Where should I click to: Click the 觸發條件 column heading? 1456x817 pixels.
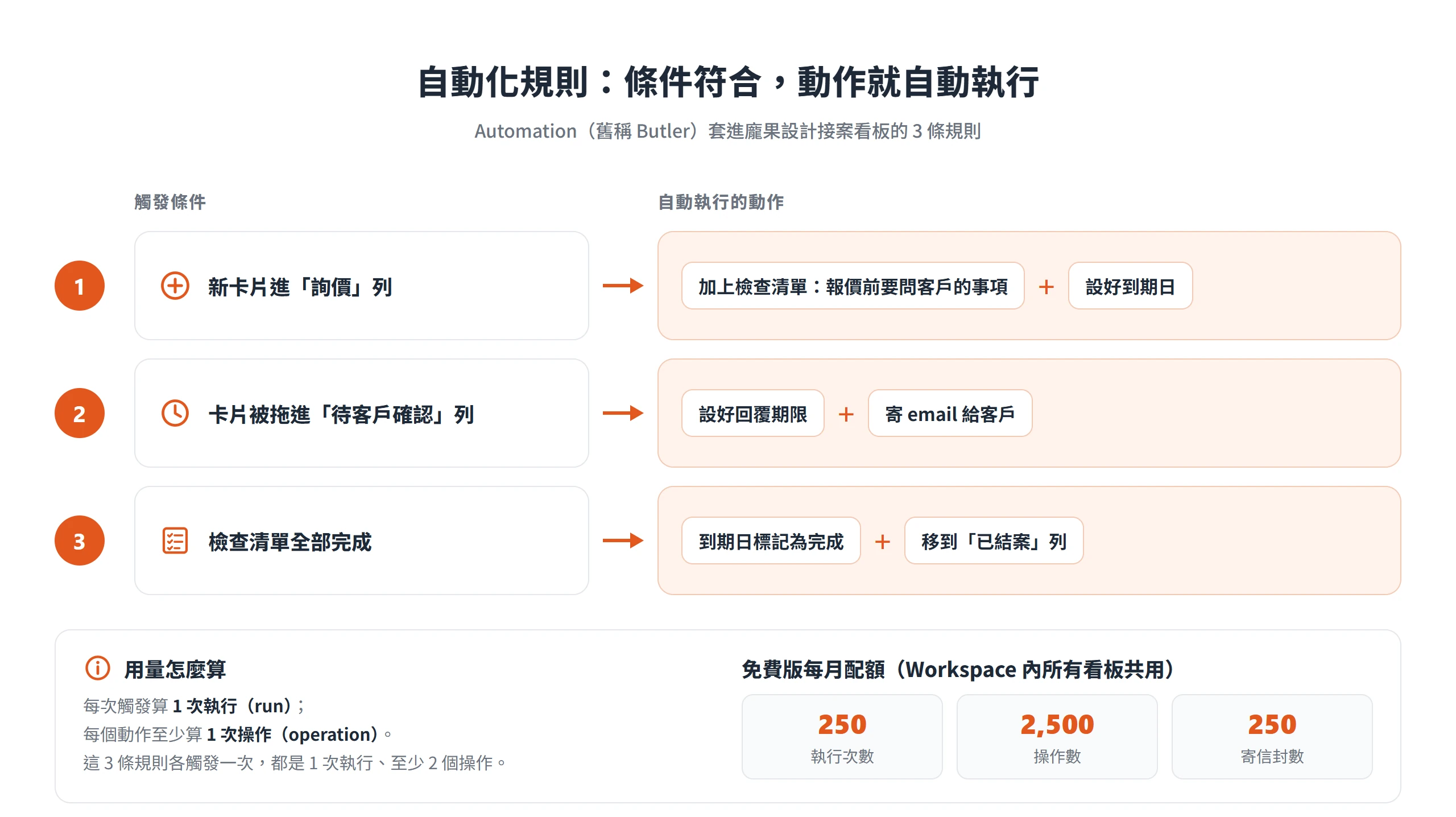coord(170,202)
